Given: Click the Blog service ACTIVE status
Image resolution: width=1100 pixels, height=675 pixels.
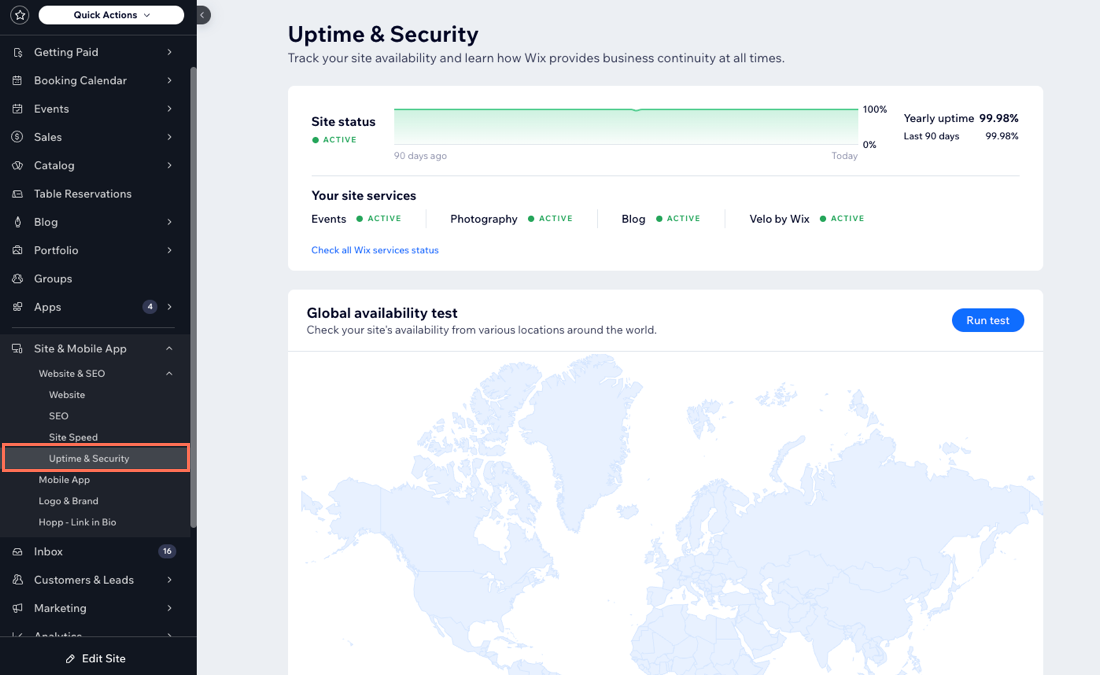Looking at the screenshot, I should (678, 218).
